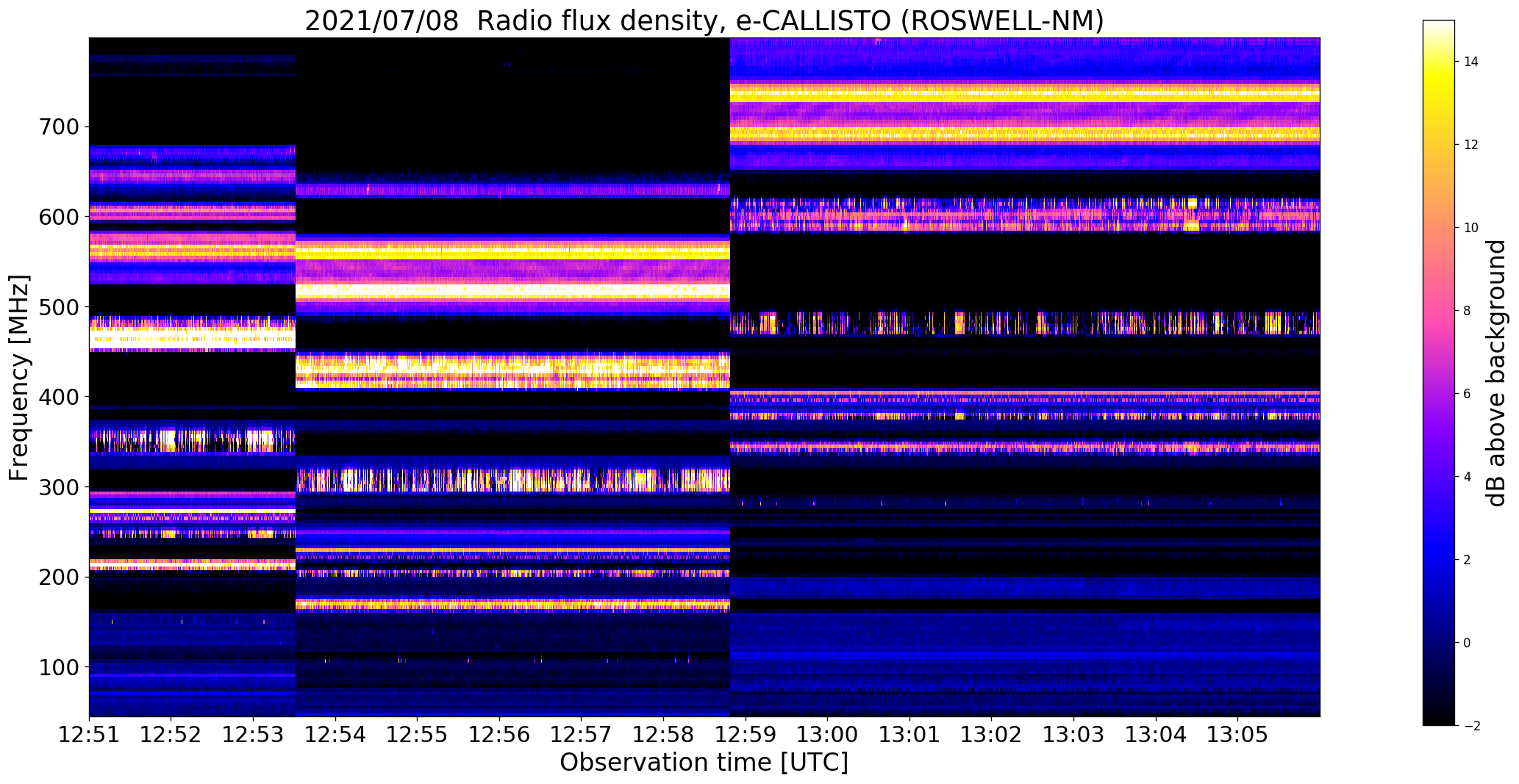The width and height of the screenshot is (1519, 784).
Task: Click the 12:59 time tick label
Action: 746,735
